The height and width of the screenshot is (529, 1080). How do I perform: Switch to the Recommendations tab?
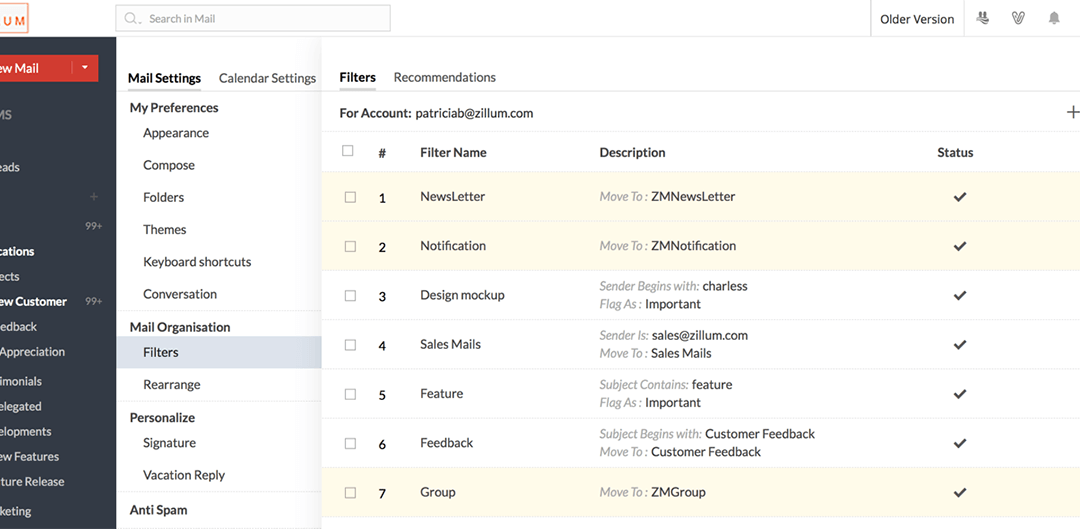[444, 77]
